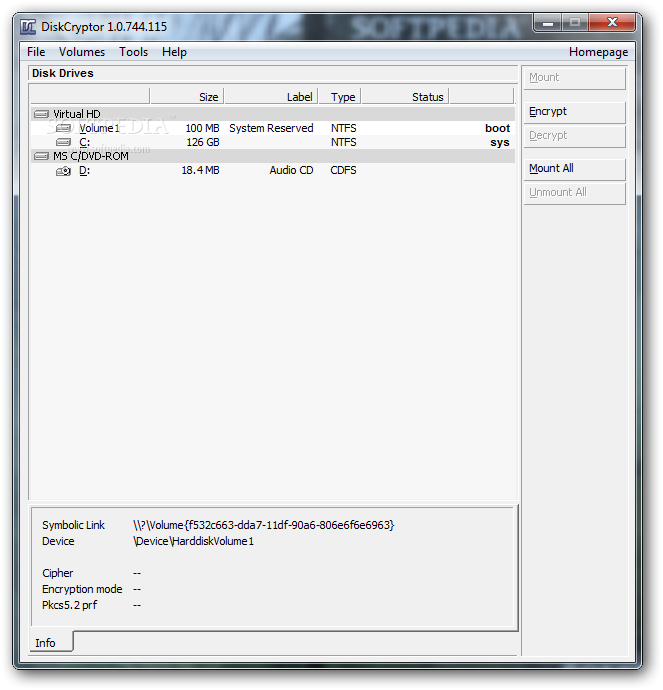Sort by the Size column header

click(x=187, y=96)
